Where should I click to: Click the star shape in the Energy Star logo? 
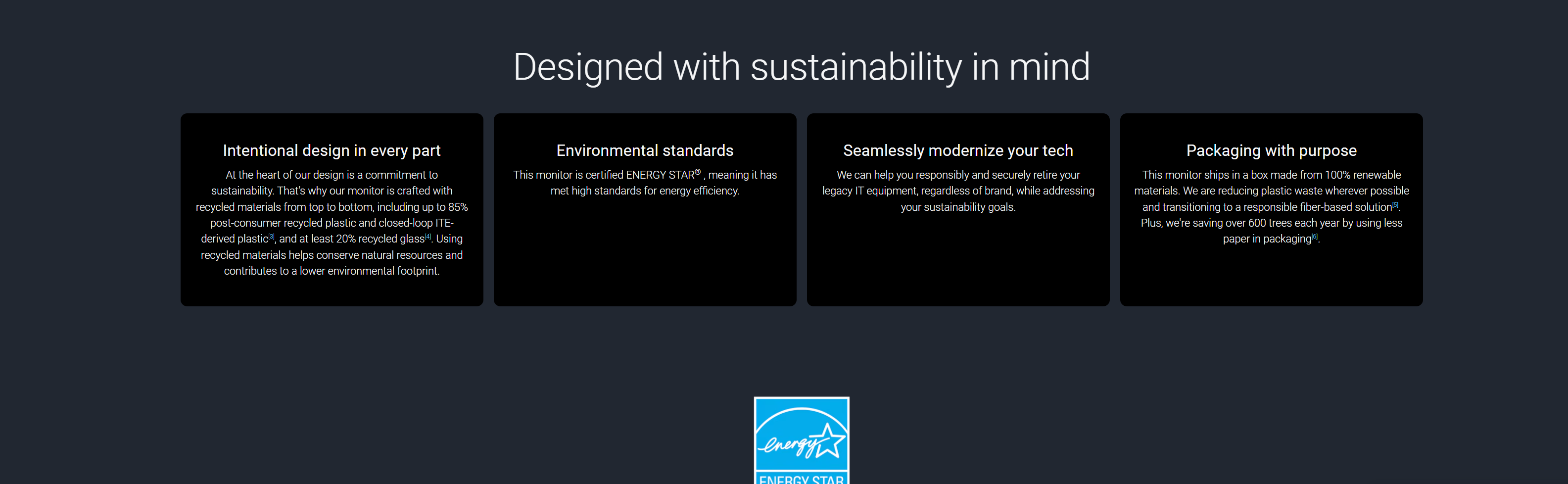[830, 441]
